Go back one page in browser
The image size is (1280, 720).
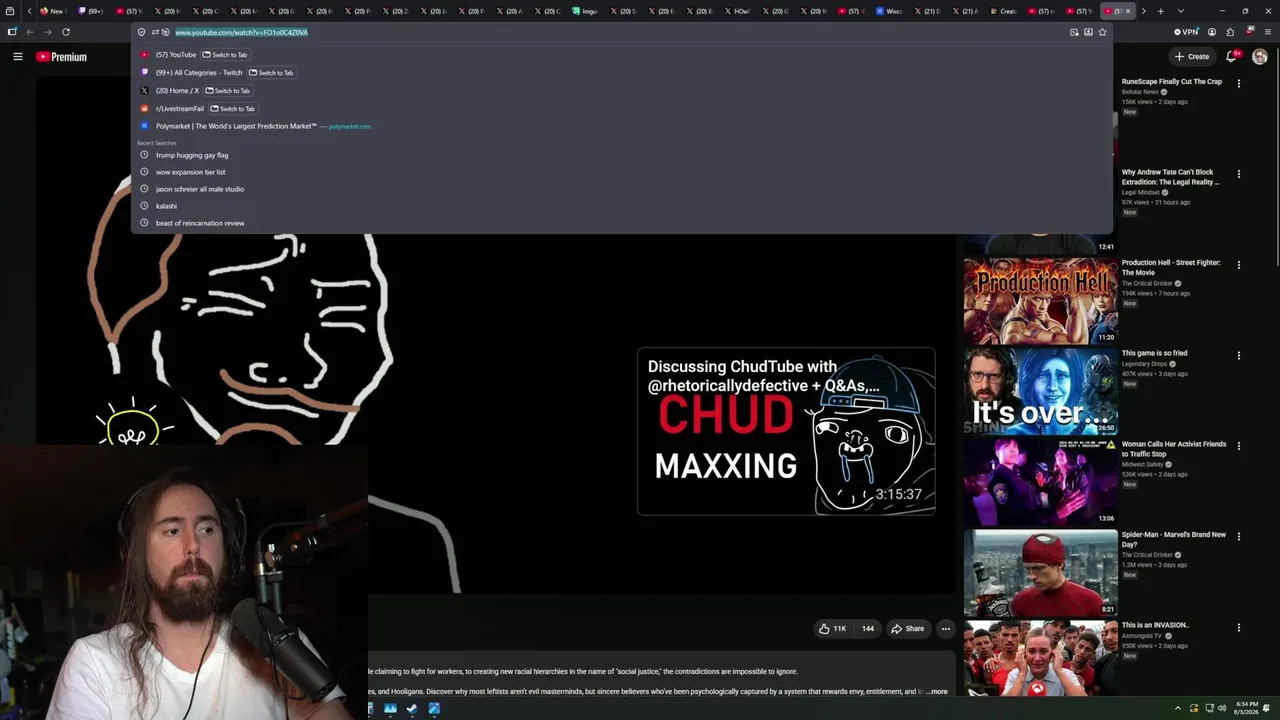pyautogui.click(x=30, y=32)
